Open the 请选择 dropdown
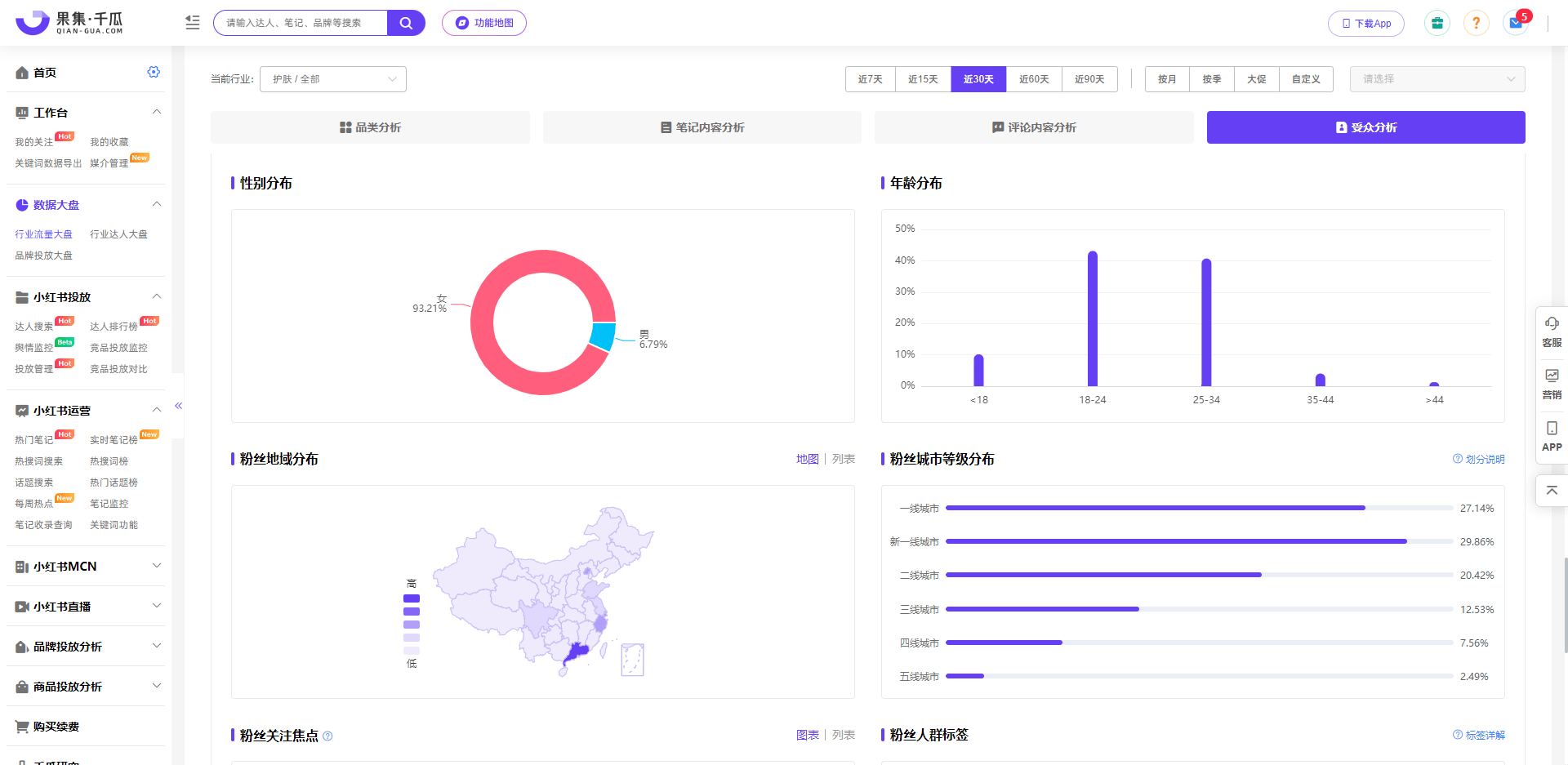 tap(1437, 79)
